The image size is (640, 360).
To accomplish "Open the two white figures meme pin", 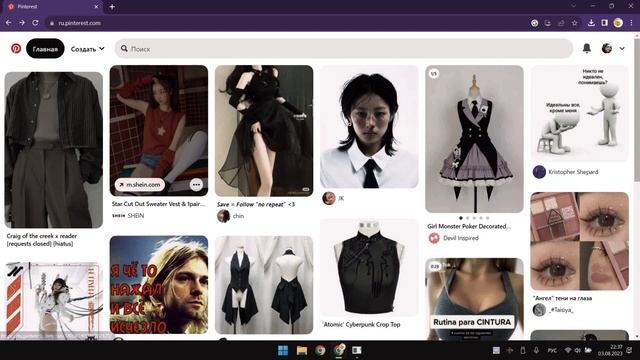I will [x=580, y=113].
